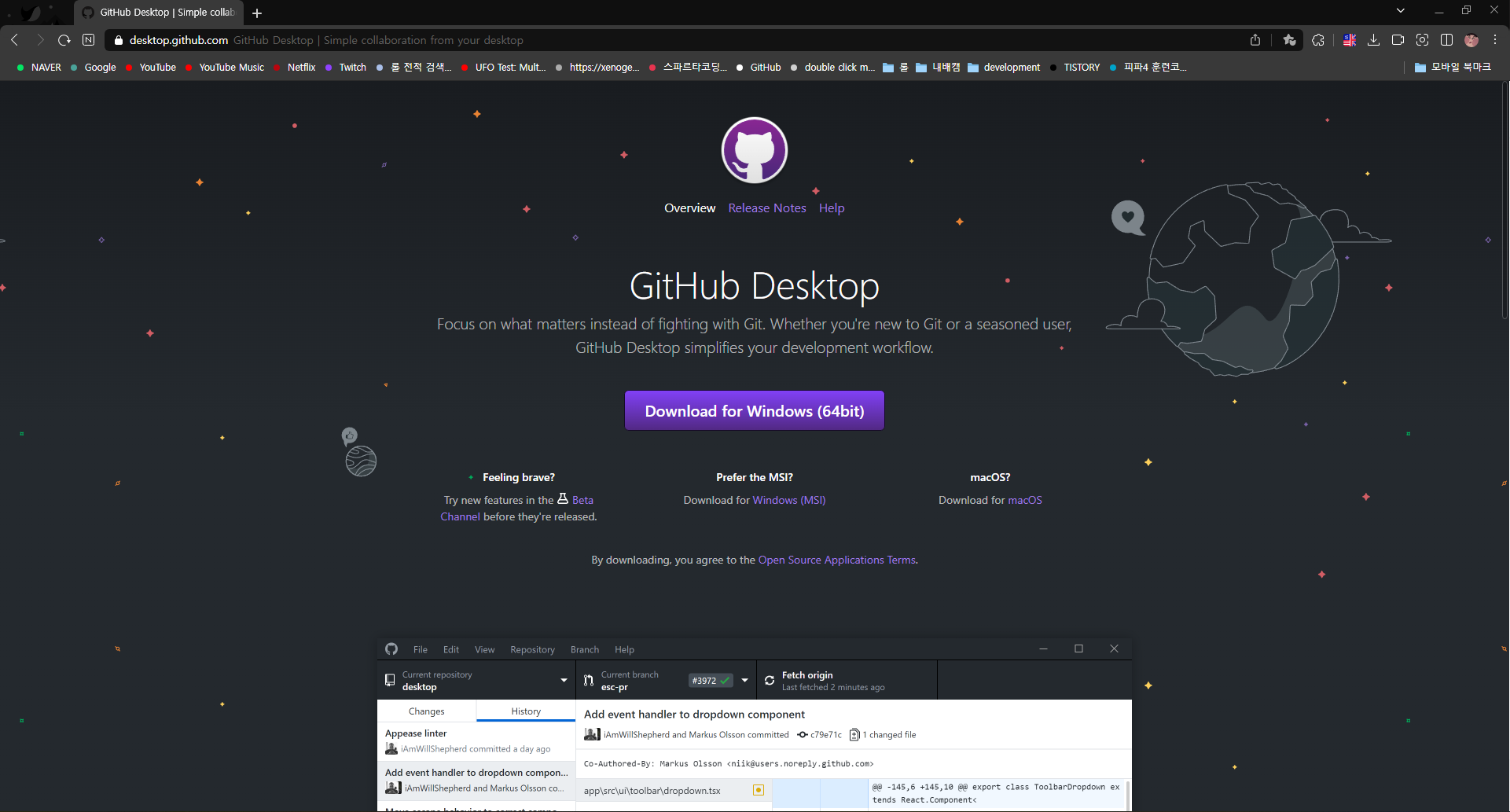
Task: Open the 스파르타코딩 bookmark
Action: click(x=689, y=68)
